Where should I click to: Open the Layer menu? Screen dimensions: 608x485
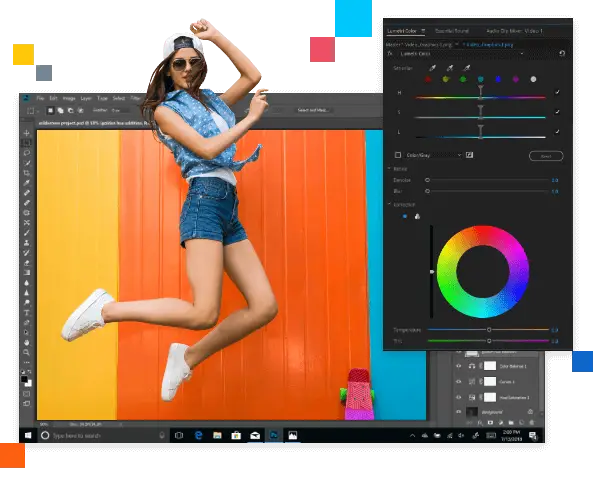tap(87, 98)
